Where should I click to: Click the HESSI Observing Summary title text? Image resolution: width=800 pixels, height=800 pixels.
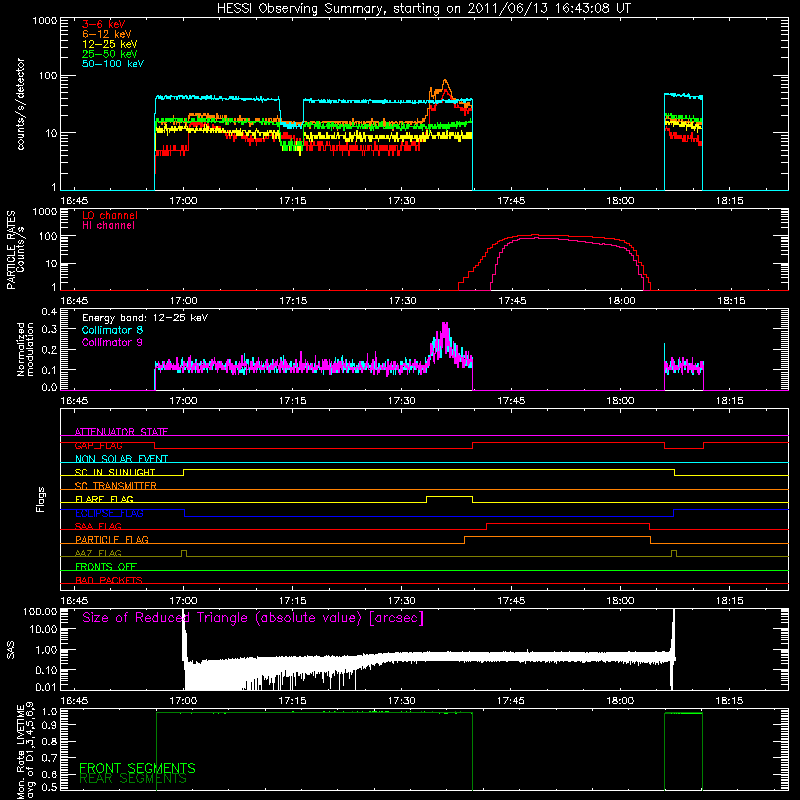coord(424,9)
